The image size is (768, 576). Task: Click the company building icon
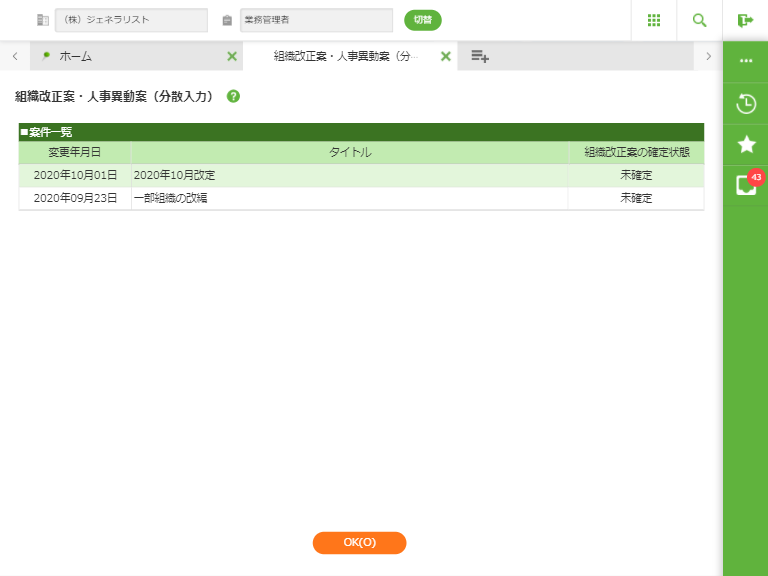click(x=43, y=20)
